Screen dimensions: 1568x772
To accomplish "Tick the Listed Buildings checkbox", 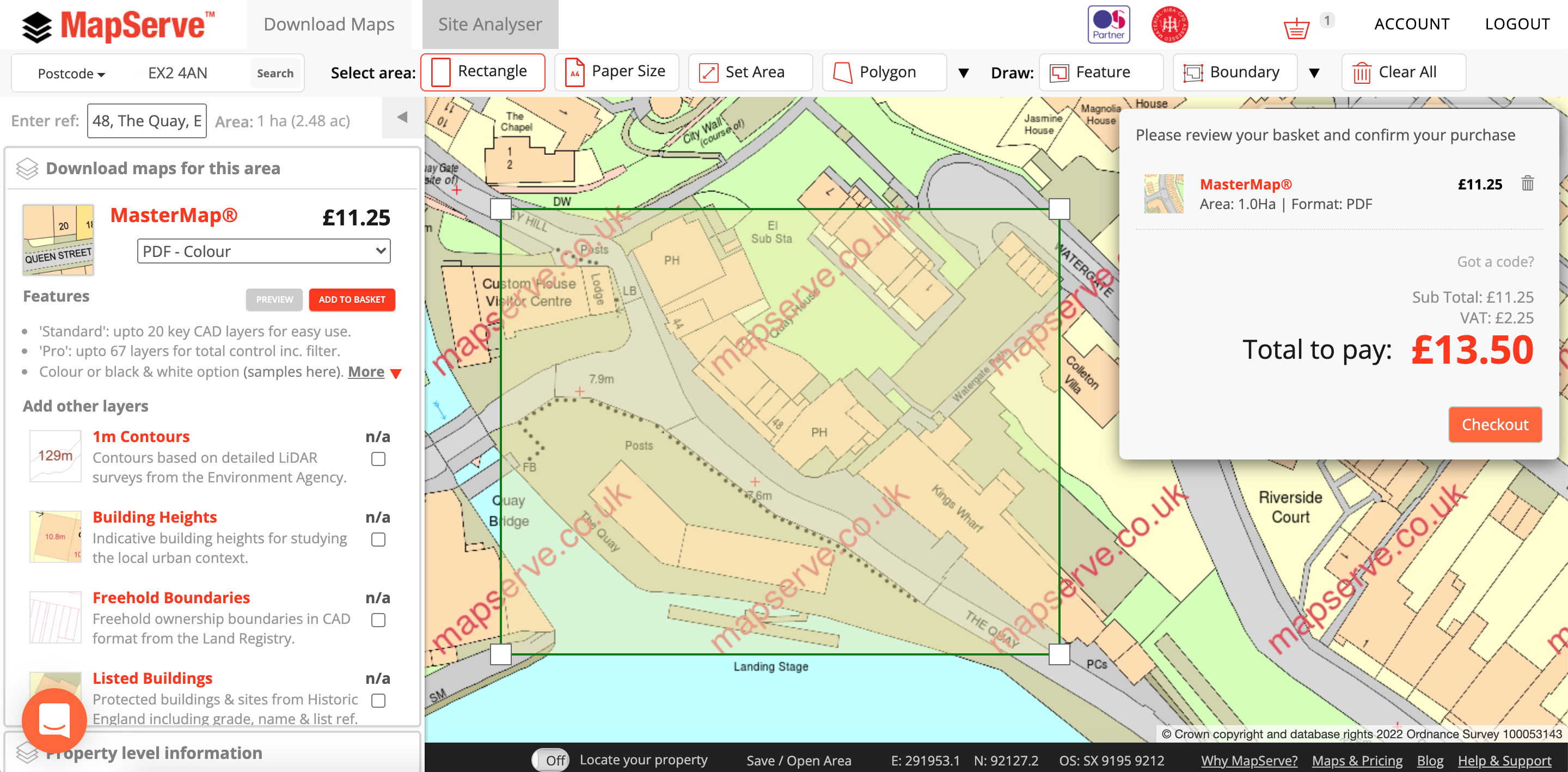I will point(378,700).
